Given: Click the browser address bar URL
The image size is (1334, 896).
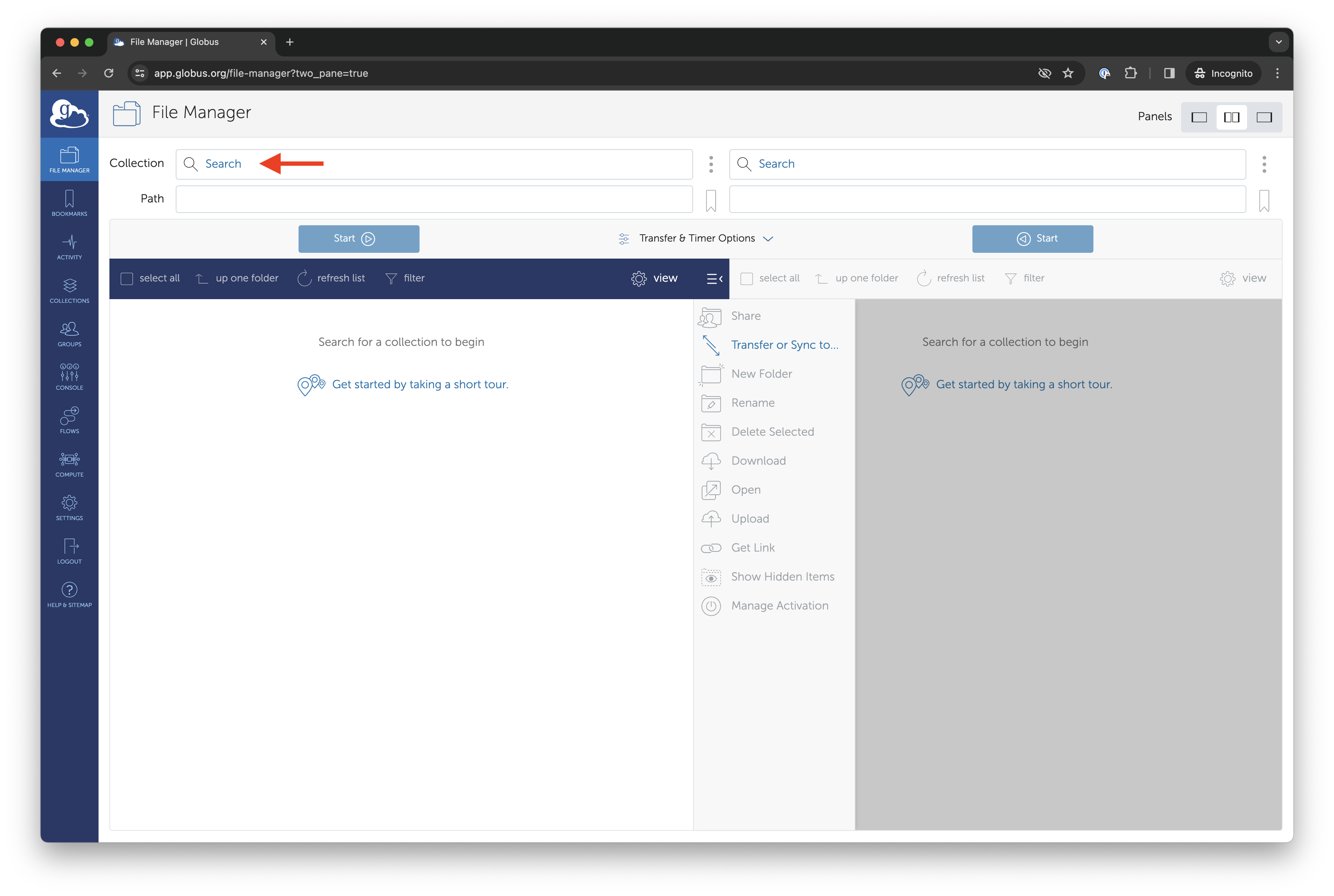Looking at the screenshot, I should click(260, 73).
